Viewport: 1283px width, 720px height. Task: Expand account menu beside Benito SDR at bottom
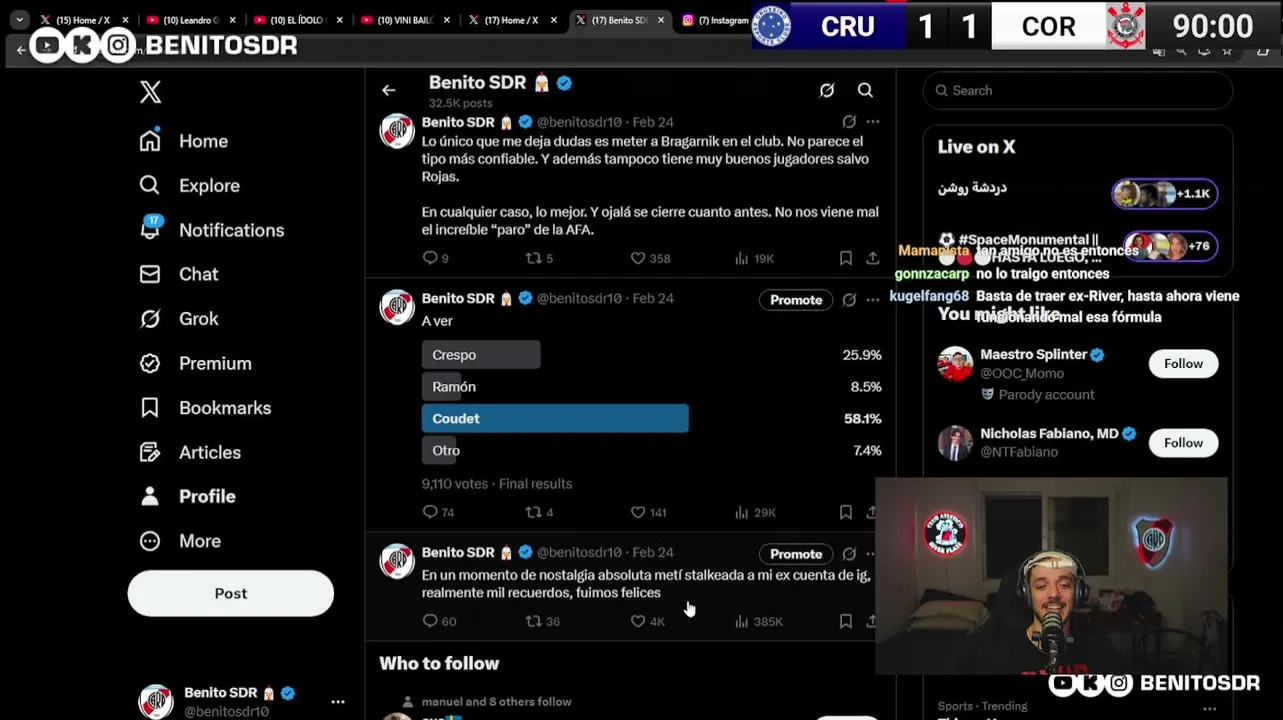tap(338, 702)
